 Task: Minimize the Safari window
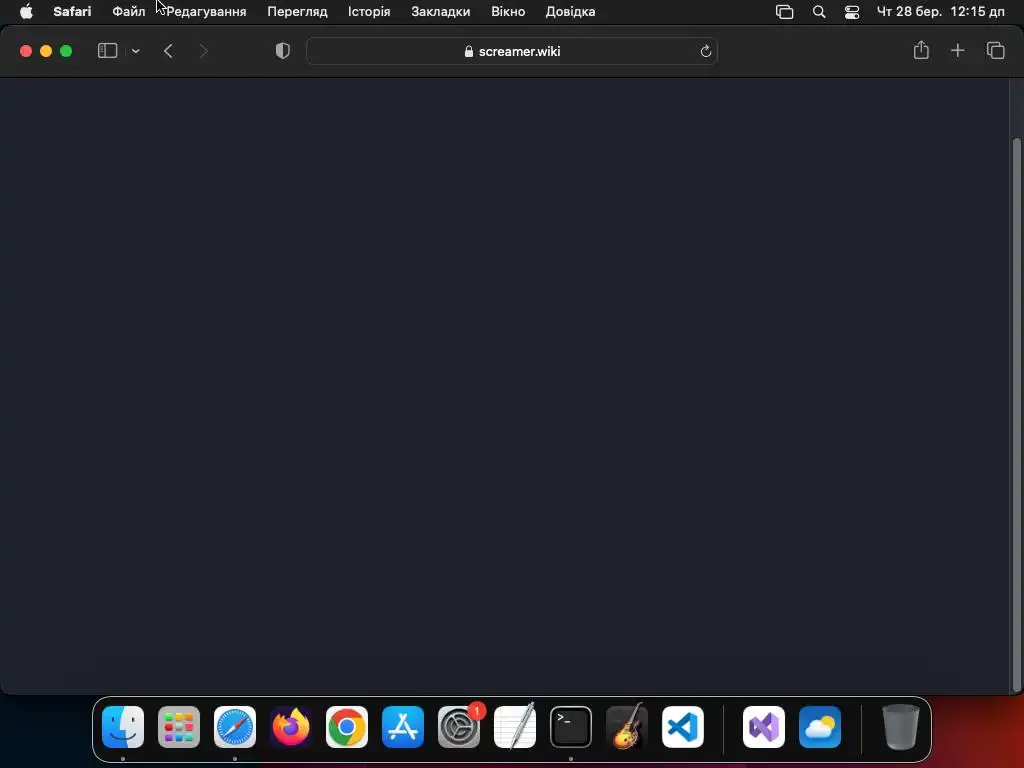coord(46,51)
